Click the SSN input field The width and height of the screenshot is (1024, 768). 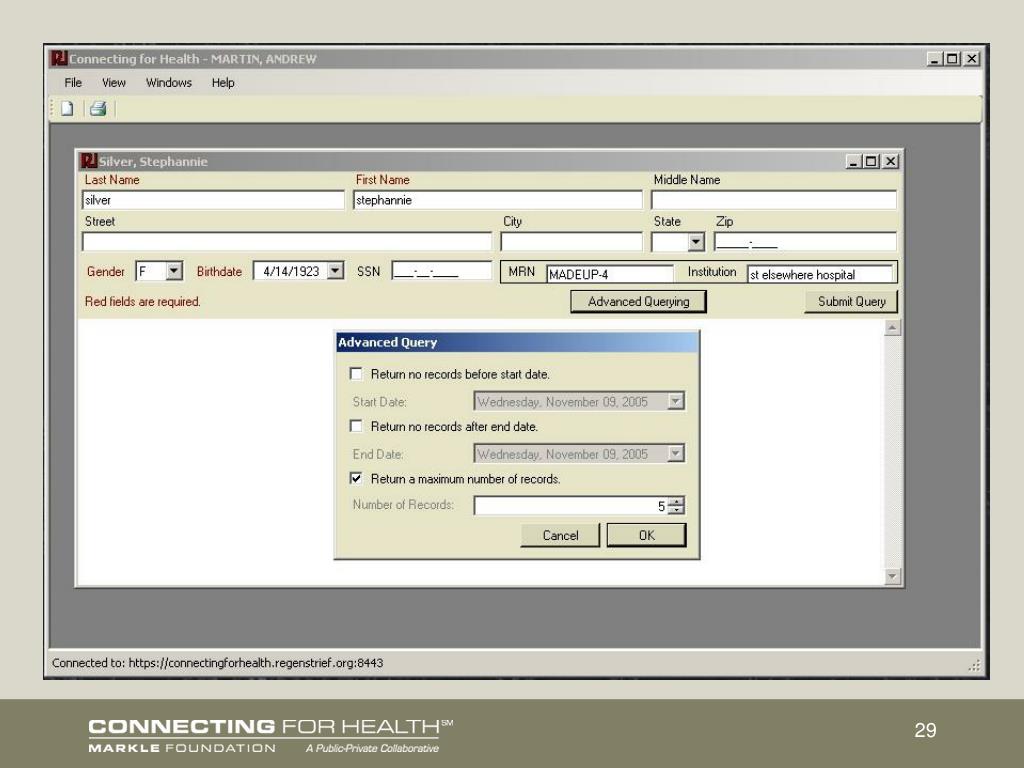tap(441, 271)
